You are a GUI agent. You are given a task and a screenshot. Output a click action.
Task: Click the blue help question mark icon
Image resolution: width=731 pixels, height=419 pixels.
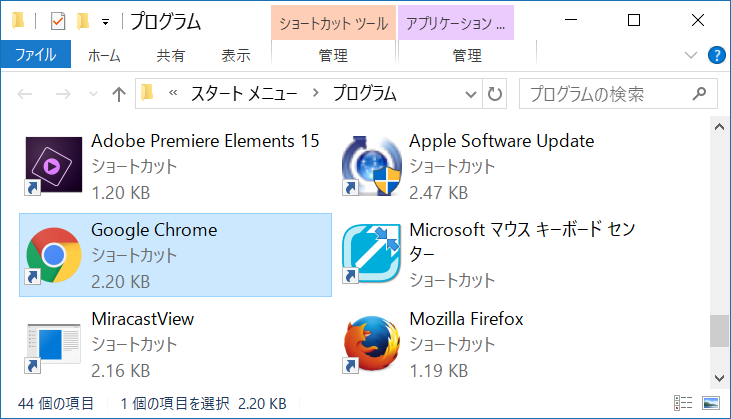[x=717, y=55]
